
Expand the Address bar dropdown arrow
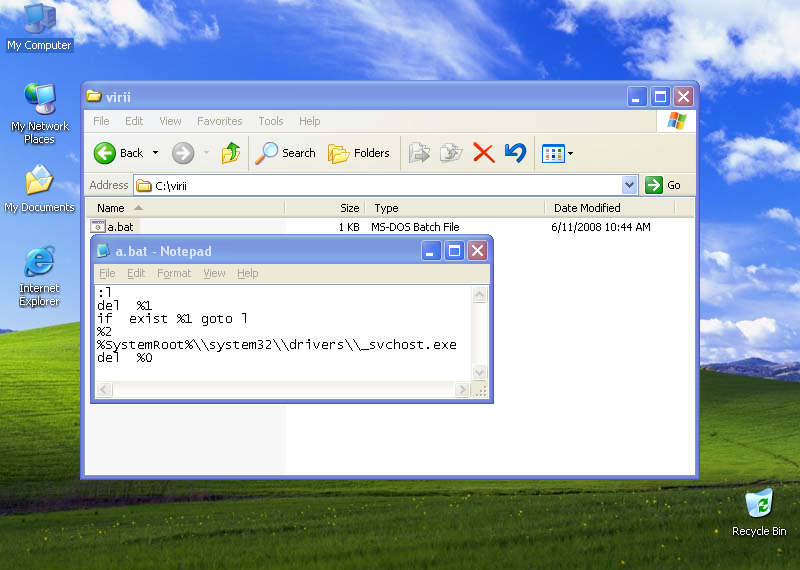(630, 185)
